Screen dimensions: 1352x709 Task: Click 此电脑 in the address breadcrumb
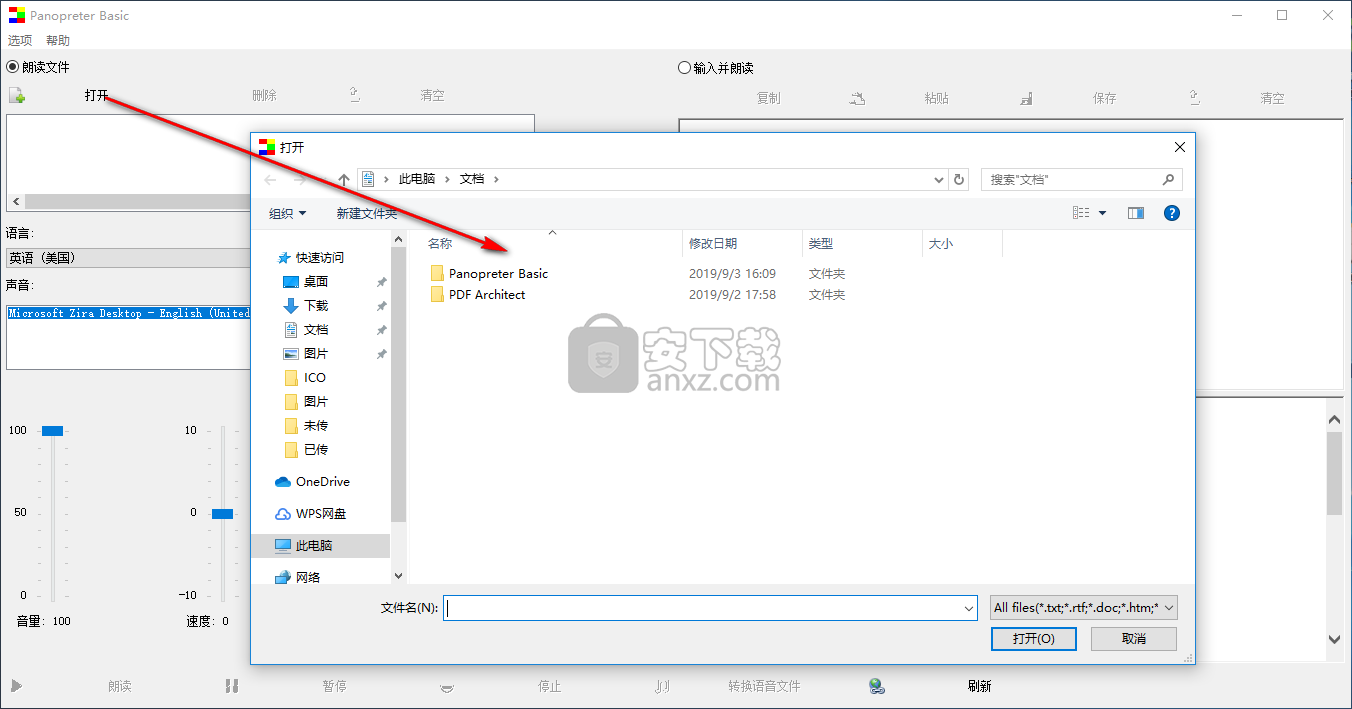(x=417, y=179)
